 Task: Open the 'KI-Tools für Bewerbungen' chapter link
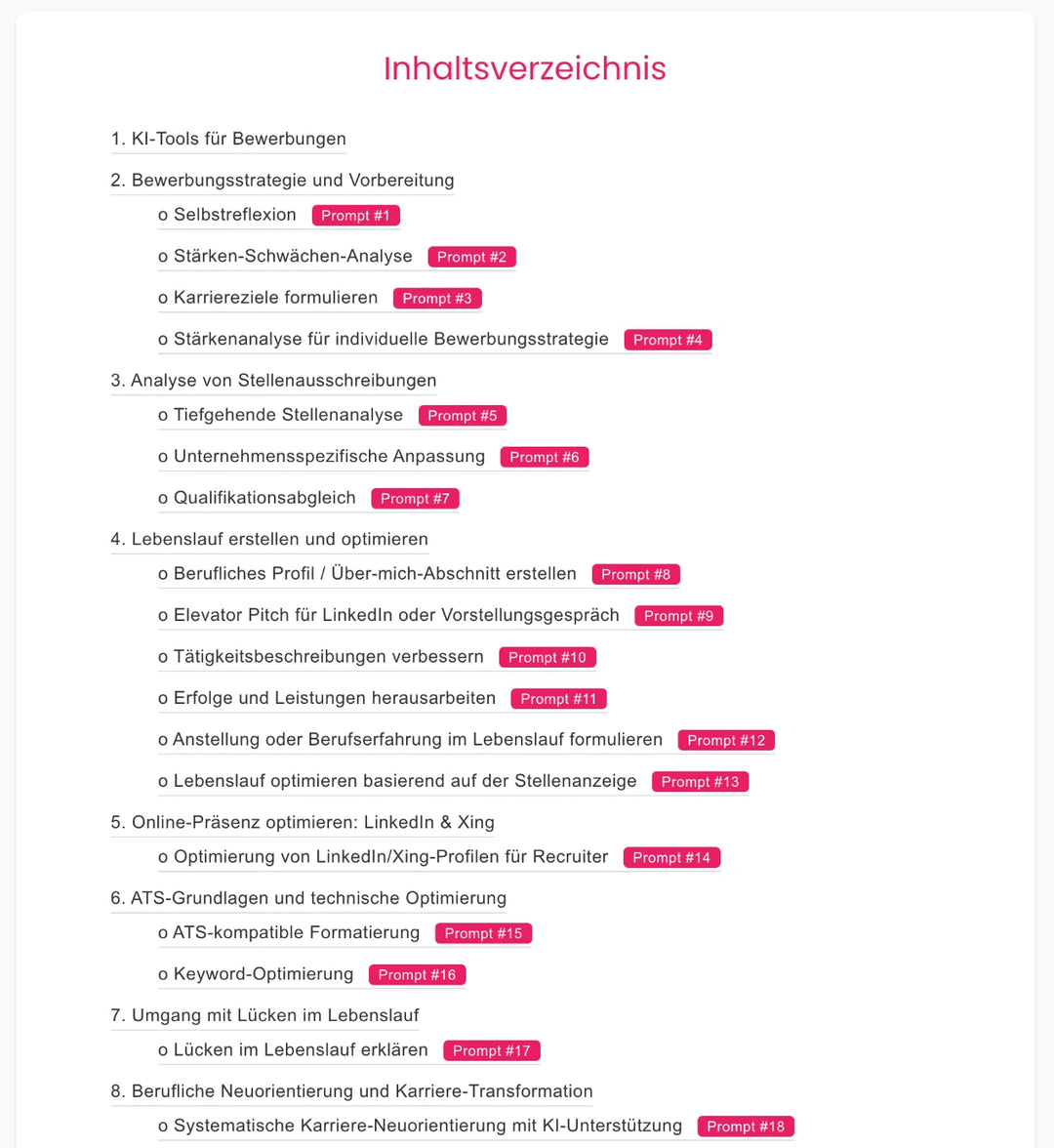pos(228,139)
